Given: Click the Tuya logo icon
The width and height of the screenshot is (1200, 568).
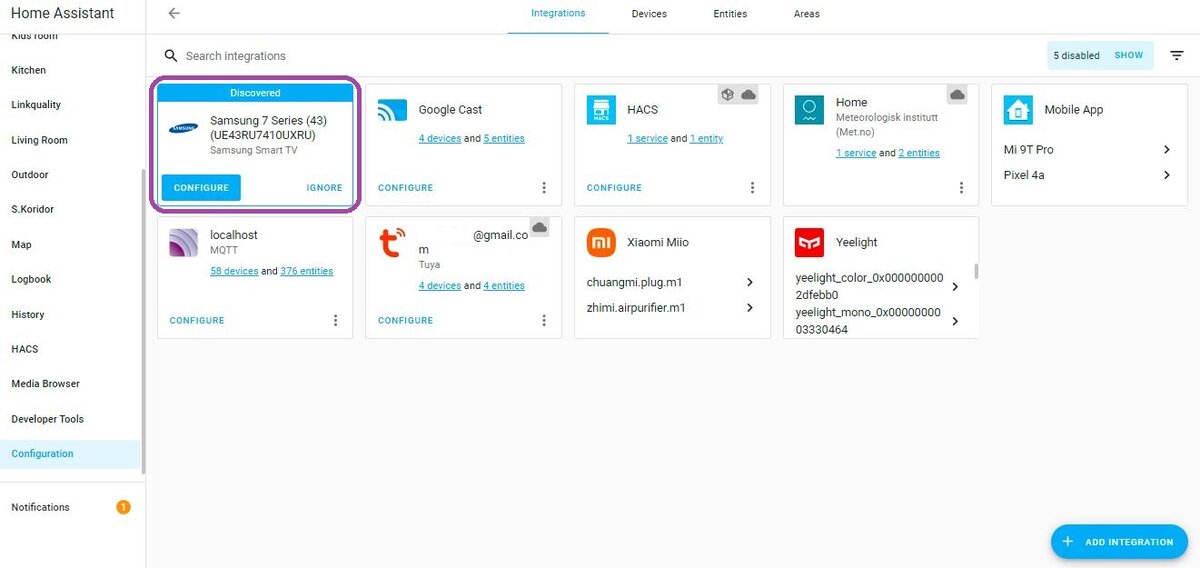Looking at the screenshot, I should [x=392, y=243].
